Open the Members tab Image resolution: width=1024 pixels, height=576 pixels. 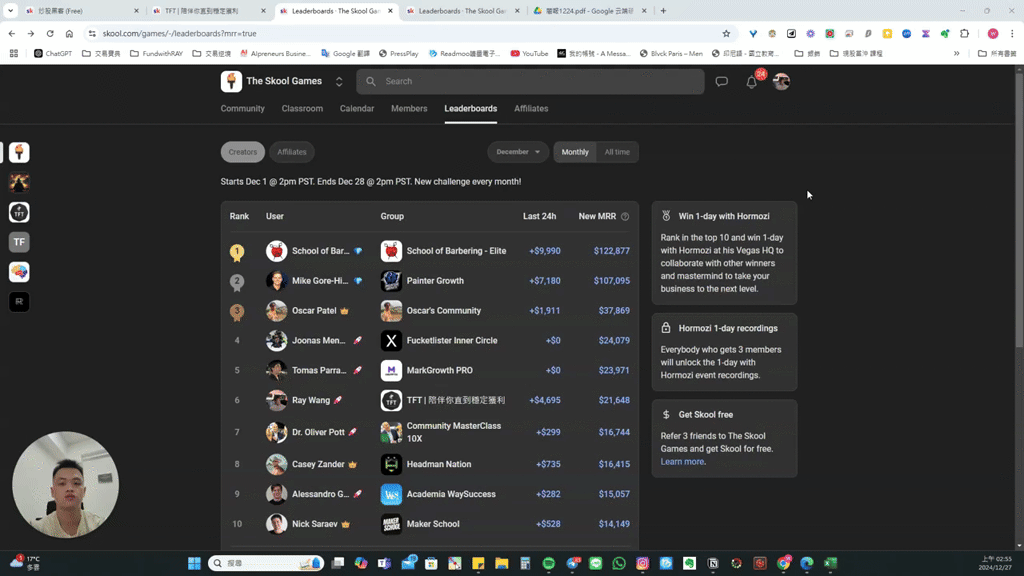409,108
